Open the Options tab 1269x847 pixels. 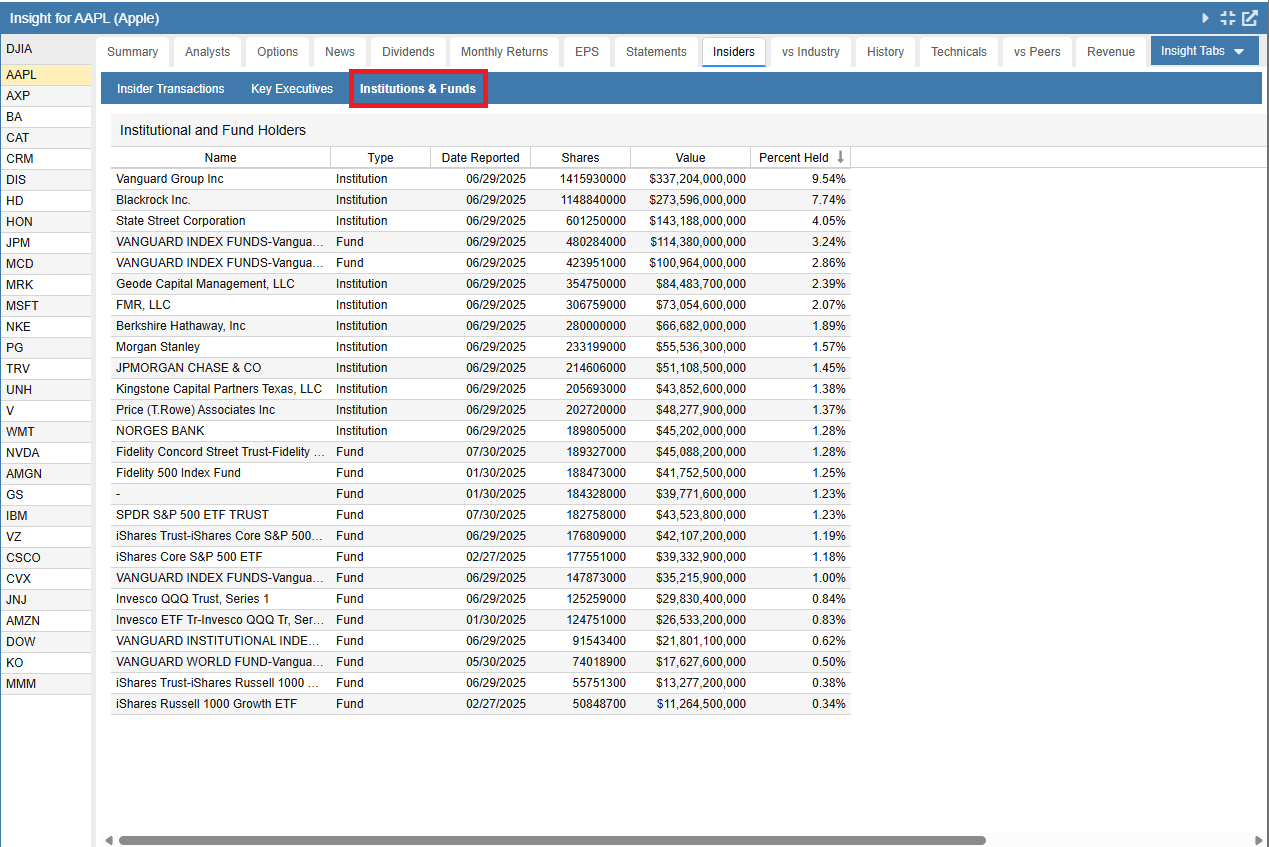coord(277,52)
